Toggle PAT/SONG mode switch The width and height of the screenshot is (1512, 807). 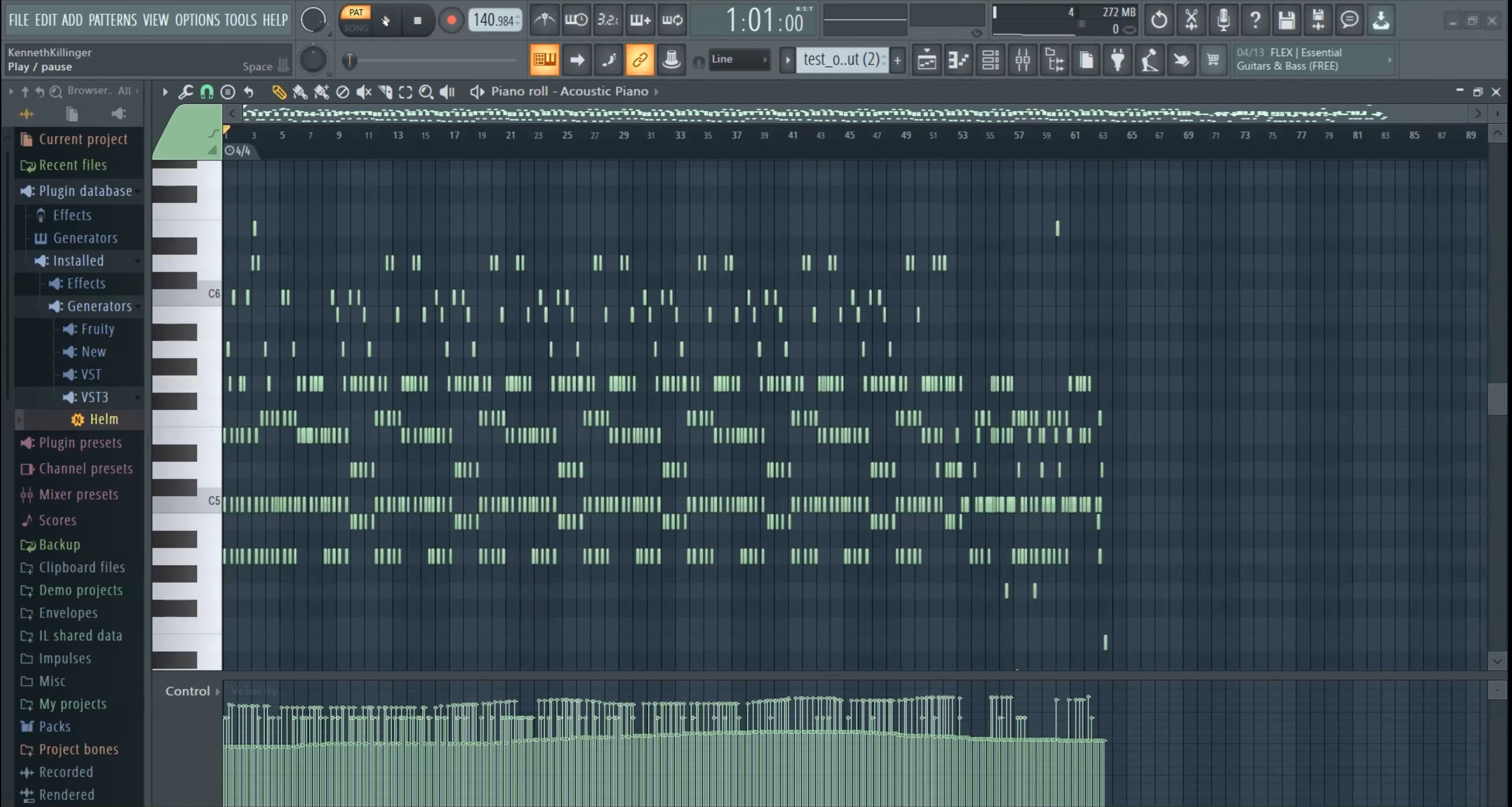355,19
